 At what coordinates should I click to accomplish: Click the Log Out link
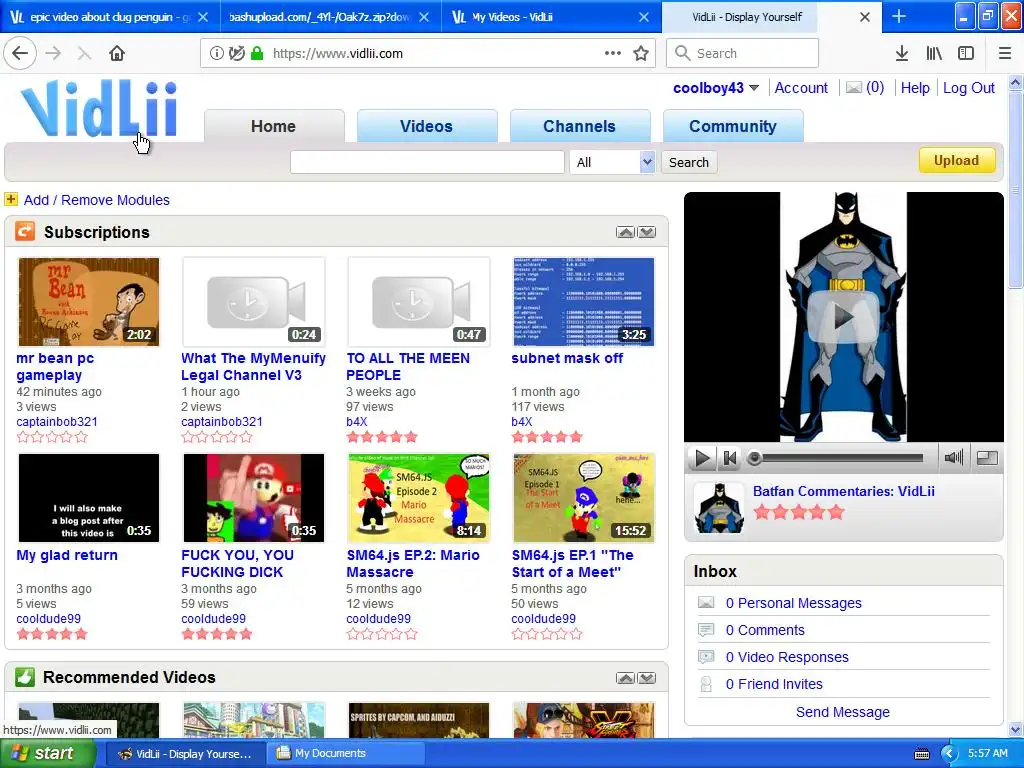[968, 88]
